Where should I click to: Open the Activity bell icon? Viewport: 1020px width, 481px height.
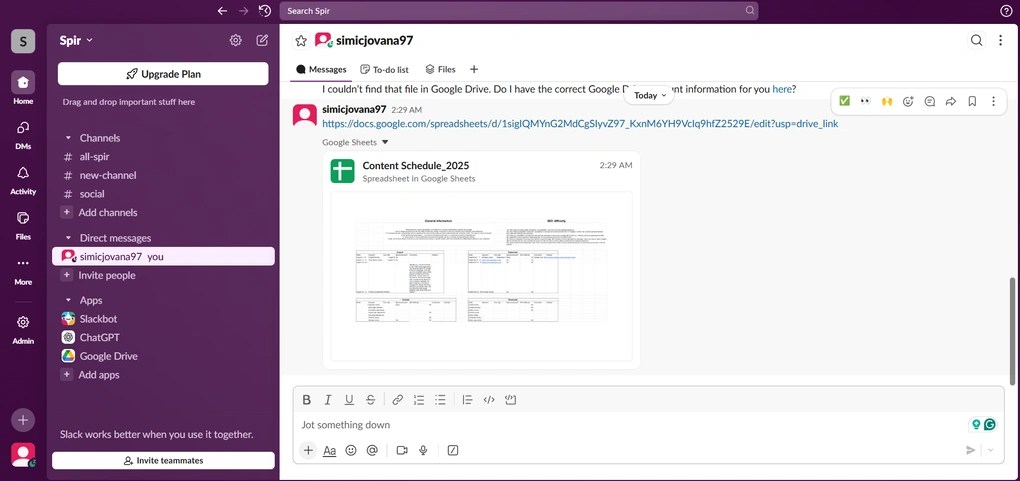click(23, 172)
